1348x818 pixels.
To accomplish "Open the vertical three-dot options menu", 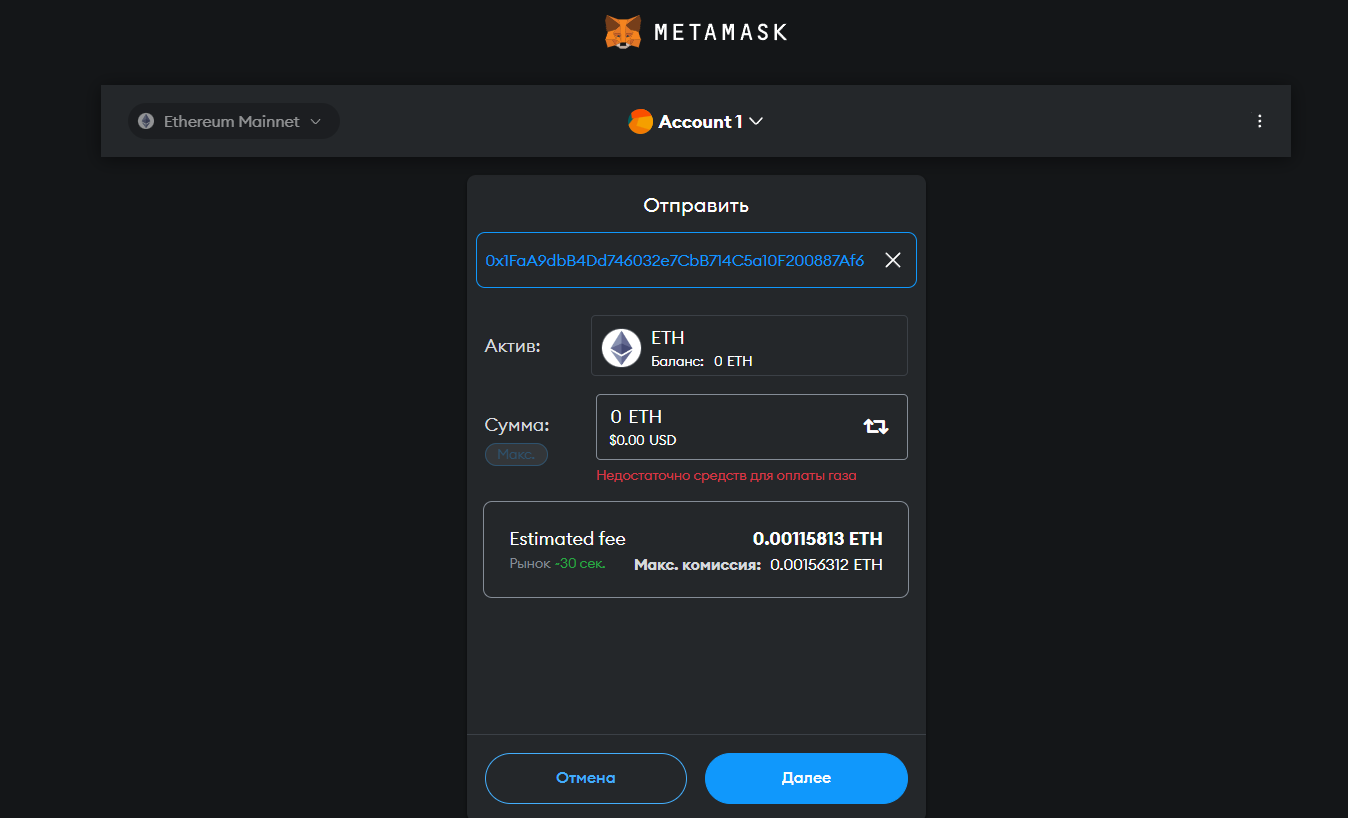I will point(1259,121).
